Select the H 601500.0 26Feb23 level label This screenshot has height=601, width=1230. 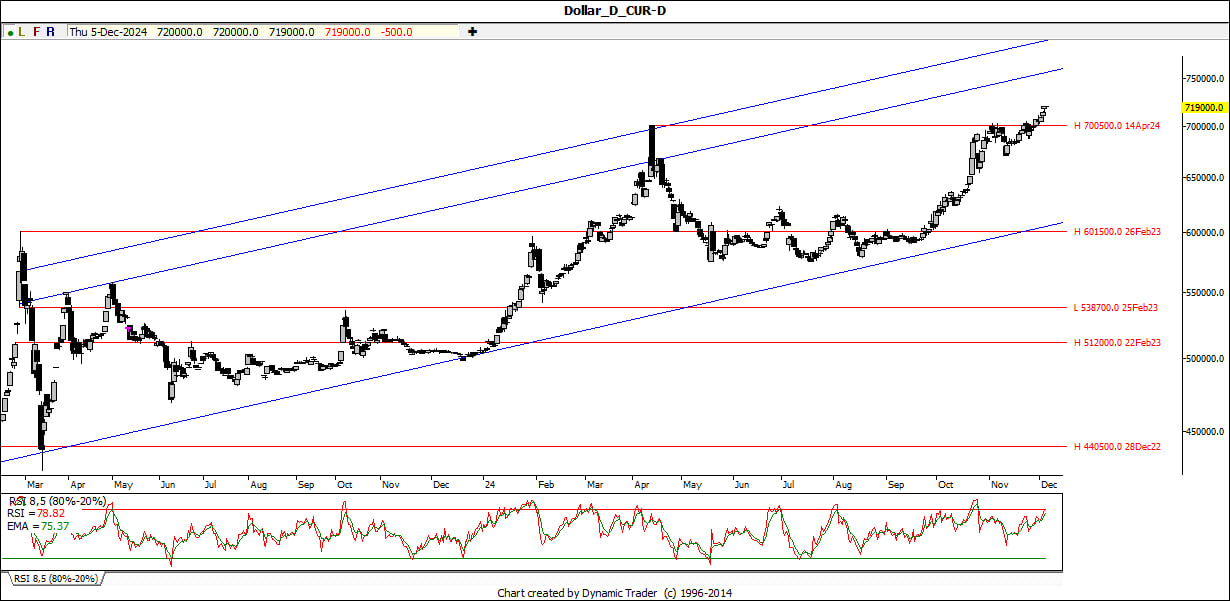1117,232
